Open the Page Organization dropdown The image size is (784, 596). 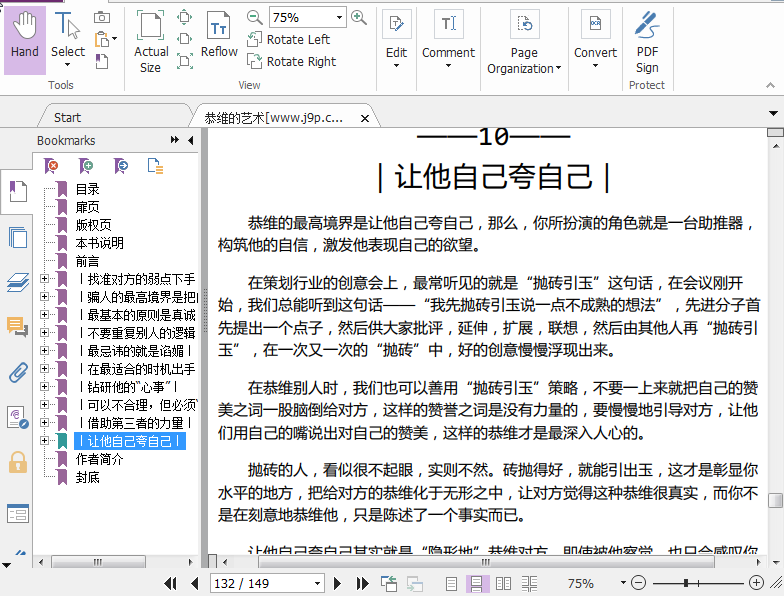(x=524, y=60)
